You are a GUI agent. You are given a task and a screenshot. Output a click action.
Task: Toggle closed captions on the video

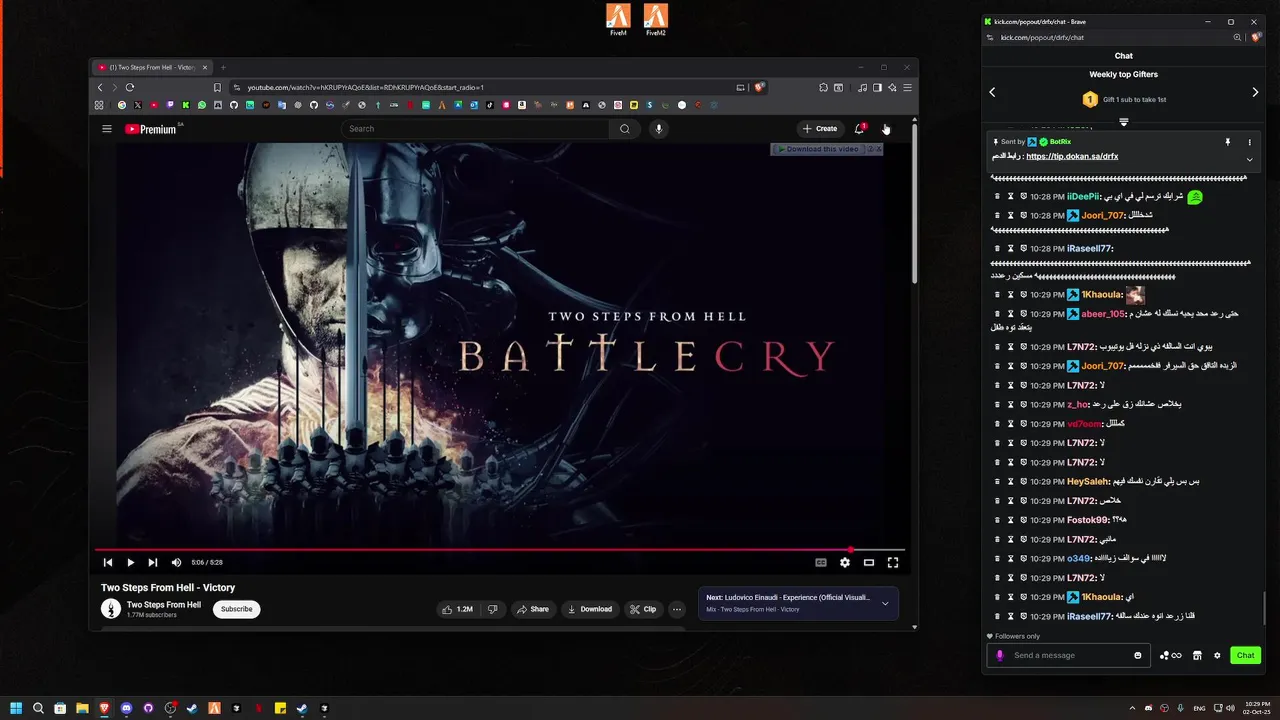click(821, 563)
